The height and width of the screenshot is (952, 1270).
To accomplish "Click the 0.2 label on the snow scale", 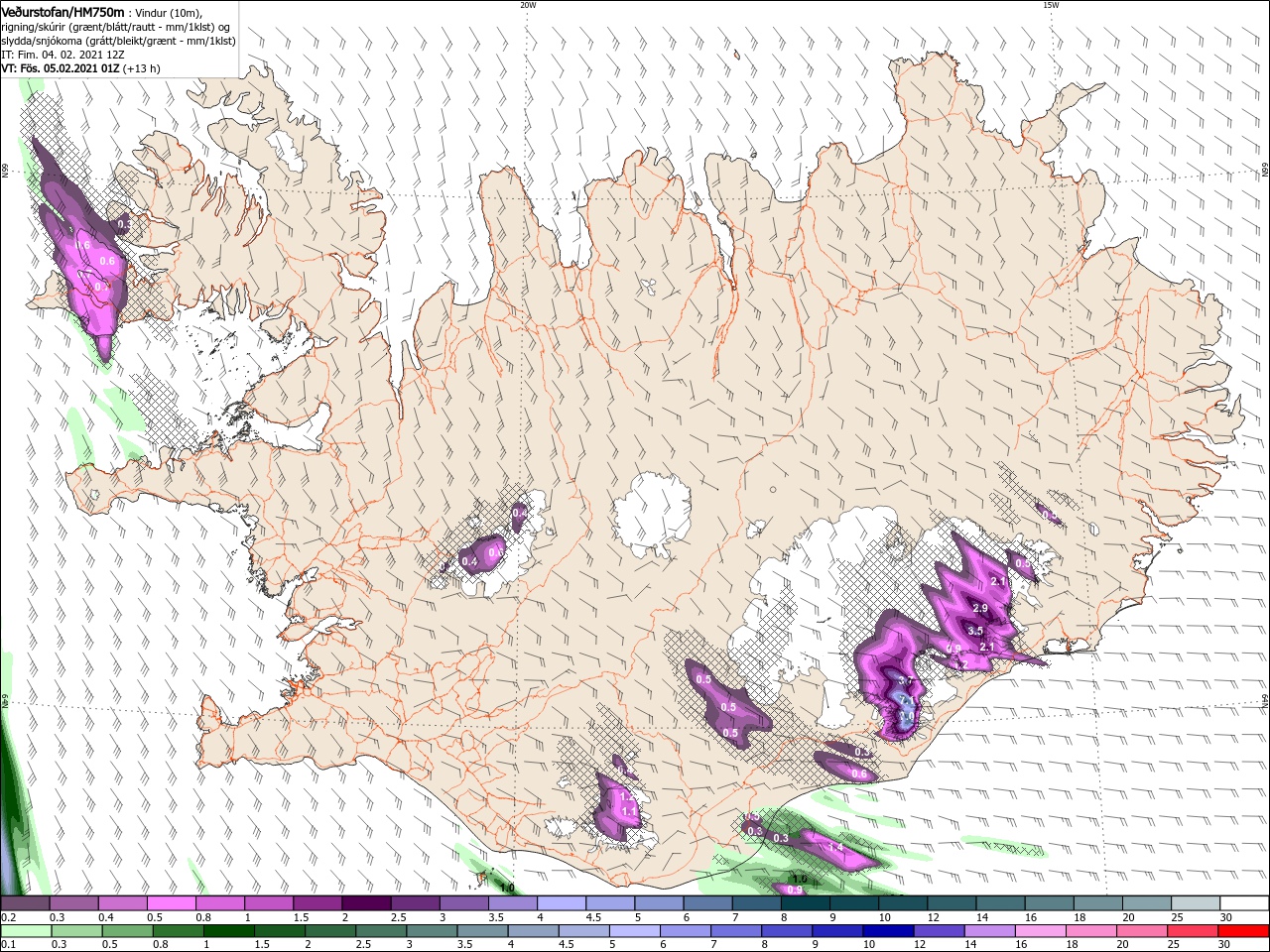I will (x=9, y=917).
